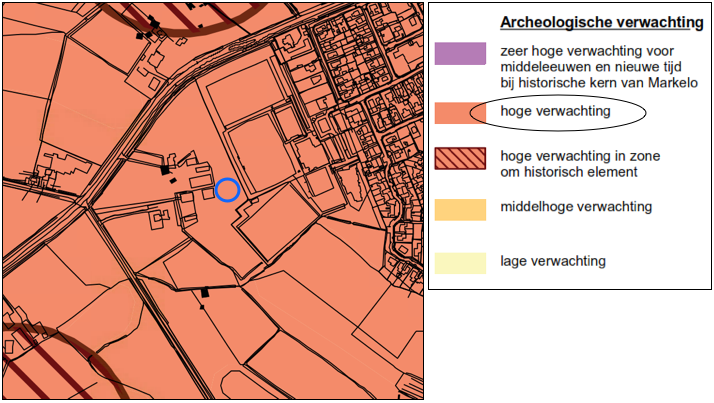Click the purple 'zeer hoge verwachting' legend swatch
Image resolution: width=714 pixels, height=403 pixels.
[460, 53]
